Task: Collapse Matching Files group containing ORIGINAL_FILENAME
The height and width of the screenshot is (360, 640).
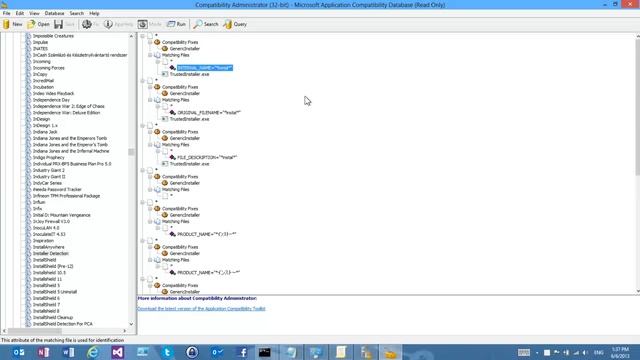Action: click(150, 100)
